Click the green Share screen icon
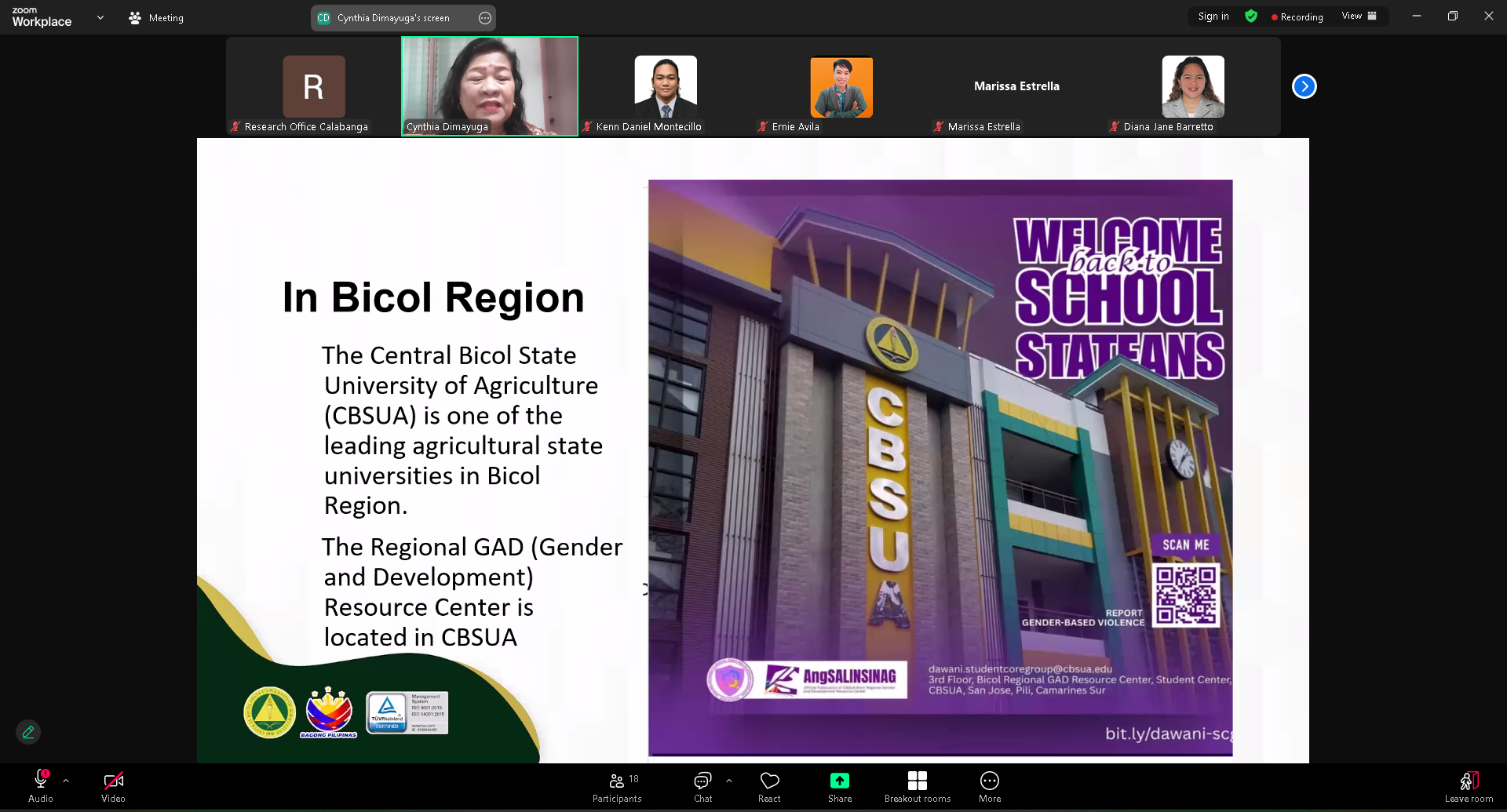1507x812 pixels. 839,781
